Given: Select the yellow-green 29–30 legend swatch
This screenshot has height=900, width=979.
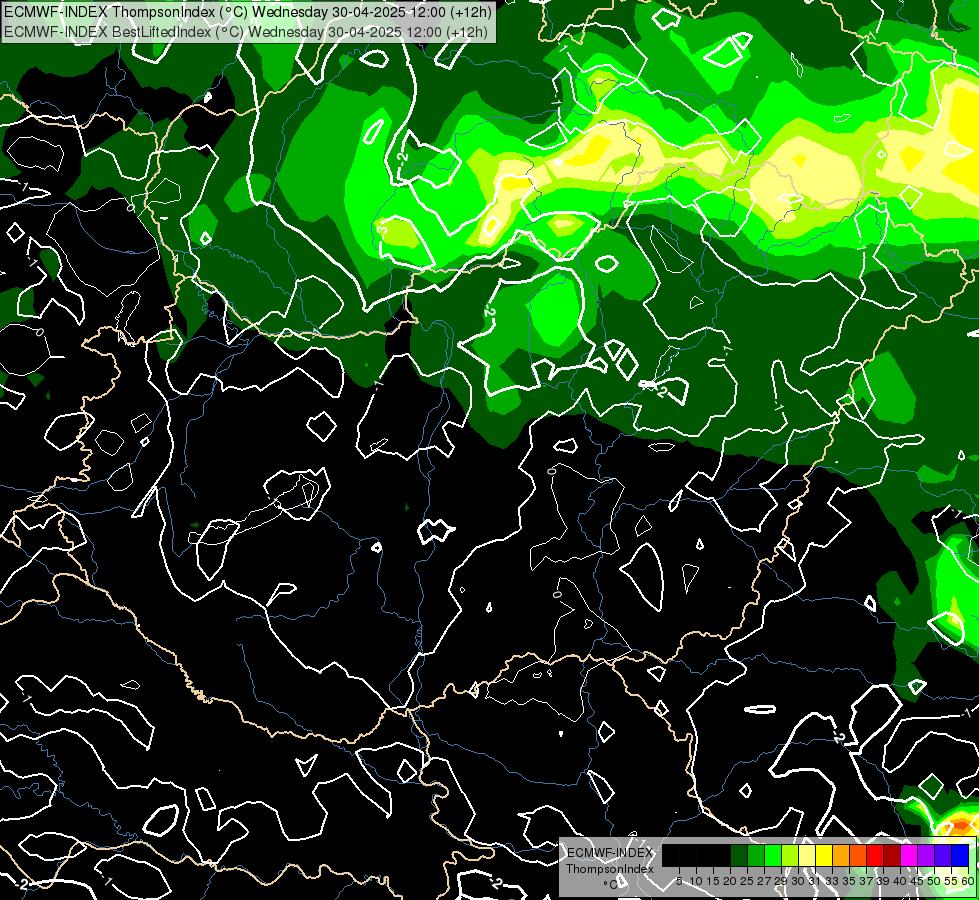Looking at the screenshot, I should pyautogui.click(x=790, y=855).
